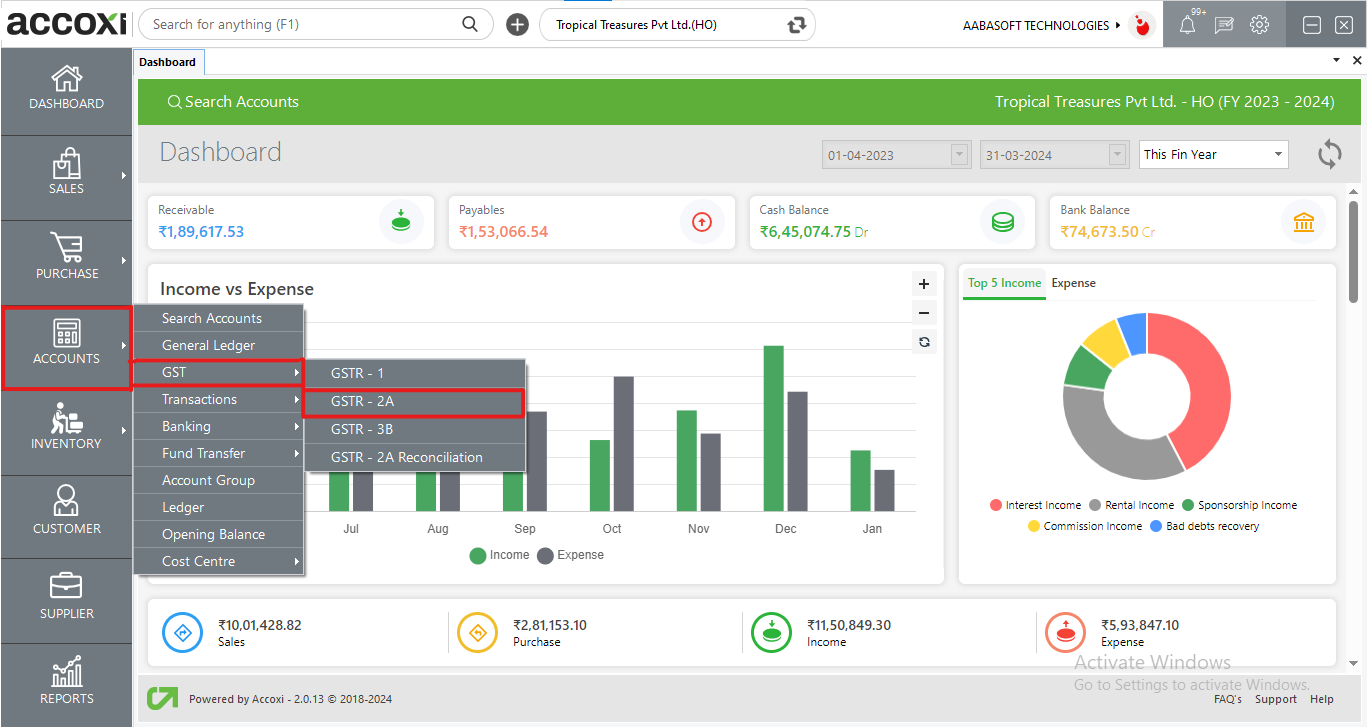
Task: Open the settings gear icon
Action: pos(1259,25)
